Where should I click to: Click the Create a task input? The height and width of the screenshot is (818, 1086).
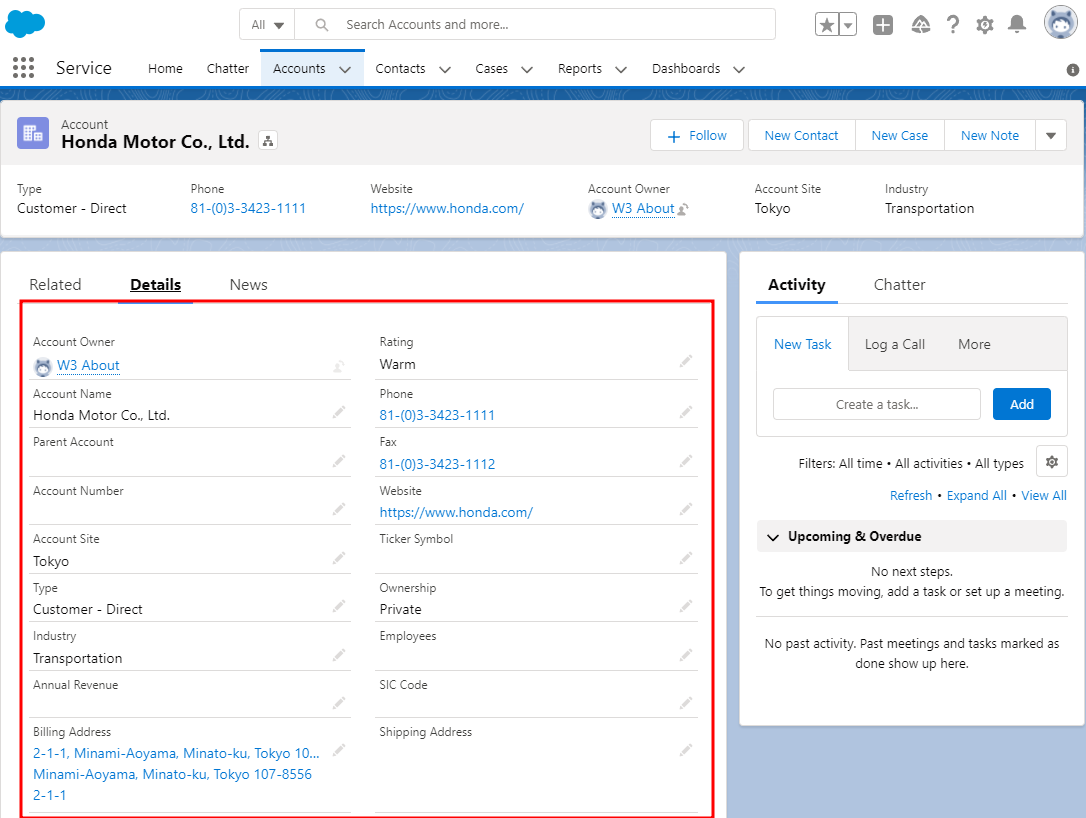point(877,404)
